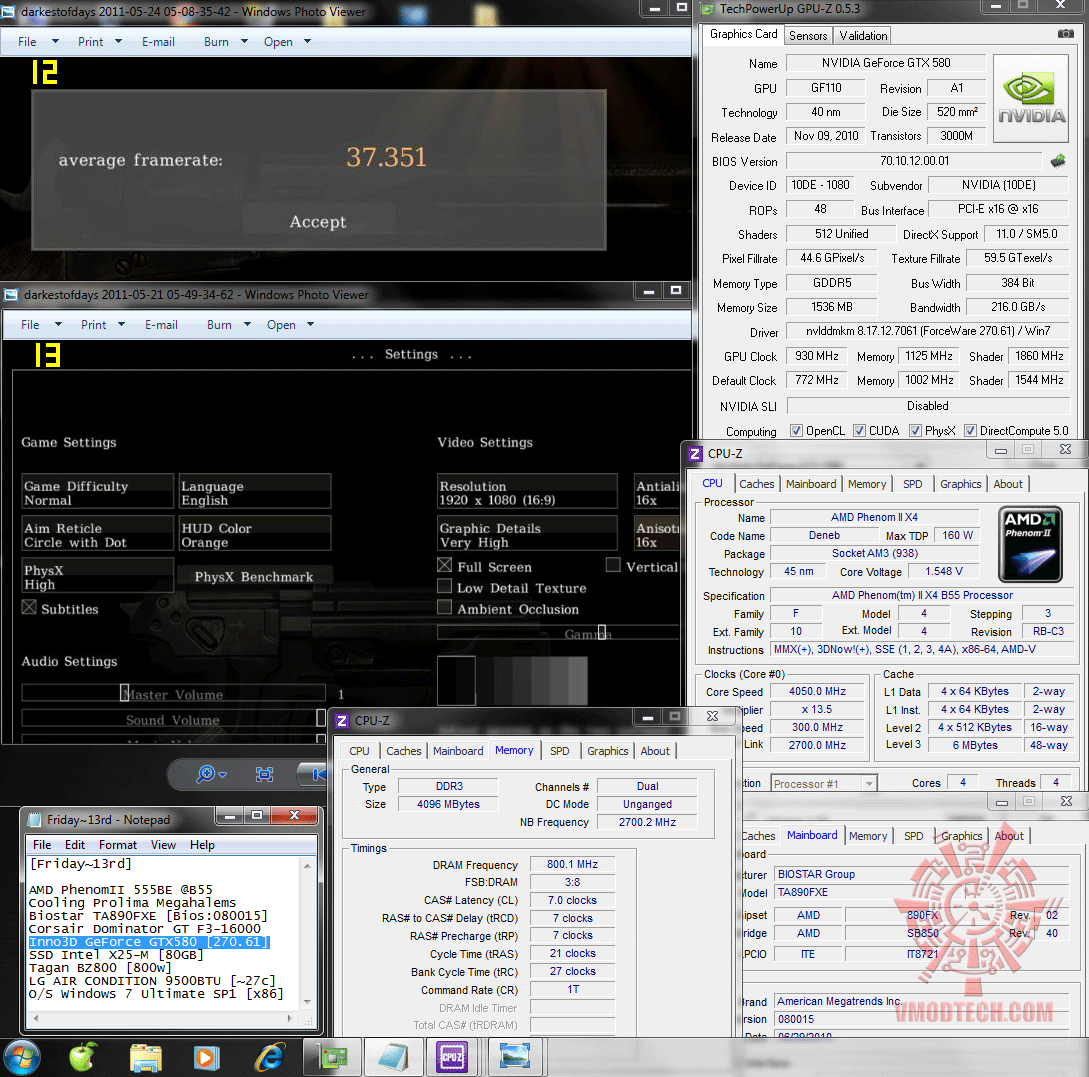This screenshot has width=1089, height=1077.
Task: Click the Graphic Details Very High setting
Action: (x=527, y=535)
